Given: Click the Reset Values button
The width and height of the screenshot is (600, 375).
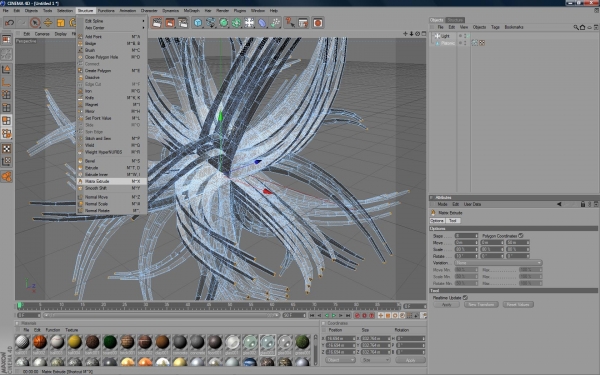Looking at the screenshot, I should [x=518, y=305].
